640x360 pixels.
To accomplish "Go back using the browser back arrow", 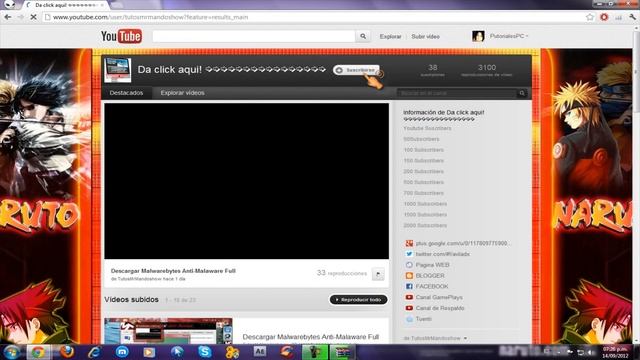I will [x=8, y=17].
